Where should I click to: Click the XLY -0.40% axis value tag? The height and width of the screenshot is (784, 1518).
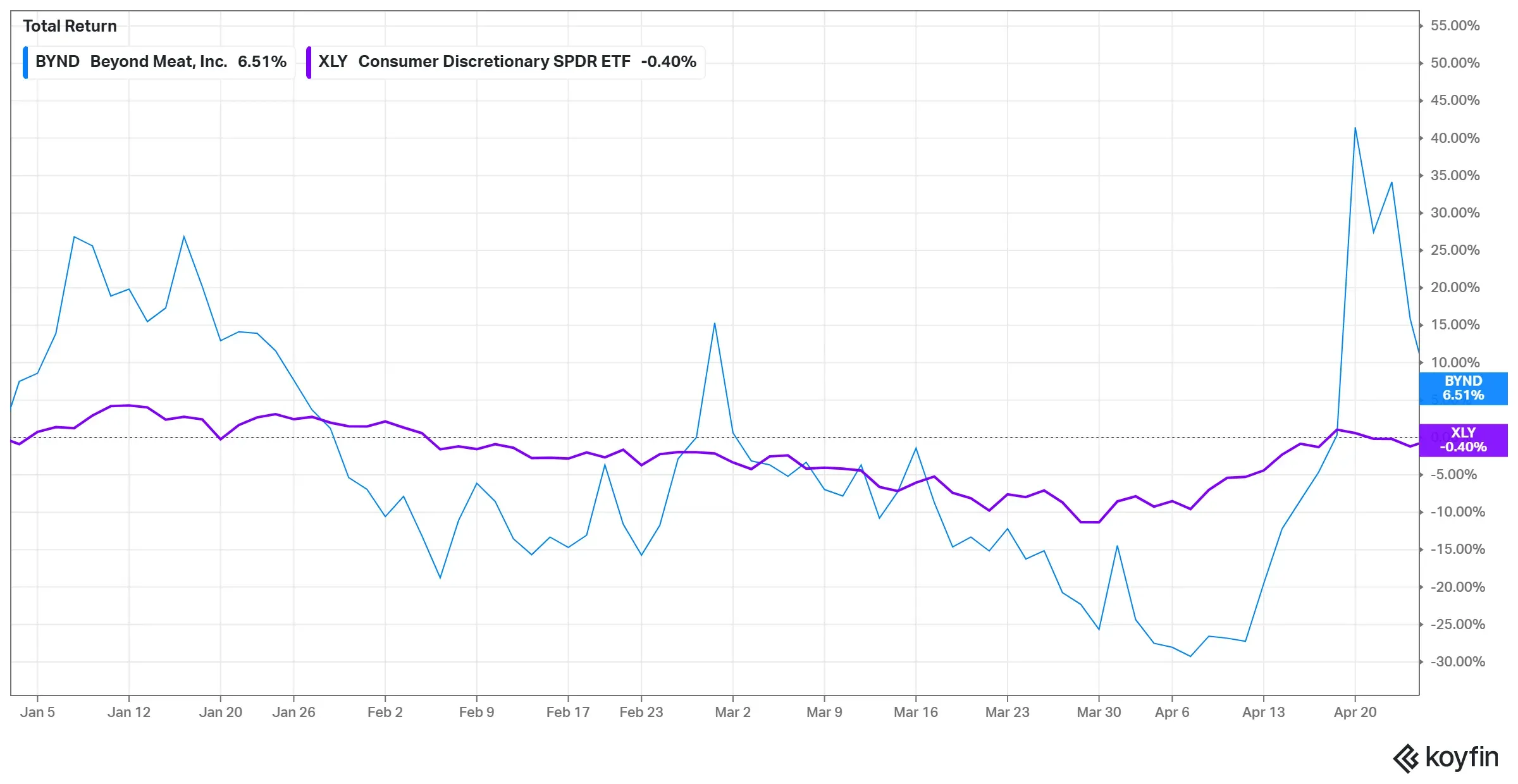coord(1463,440)
